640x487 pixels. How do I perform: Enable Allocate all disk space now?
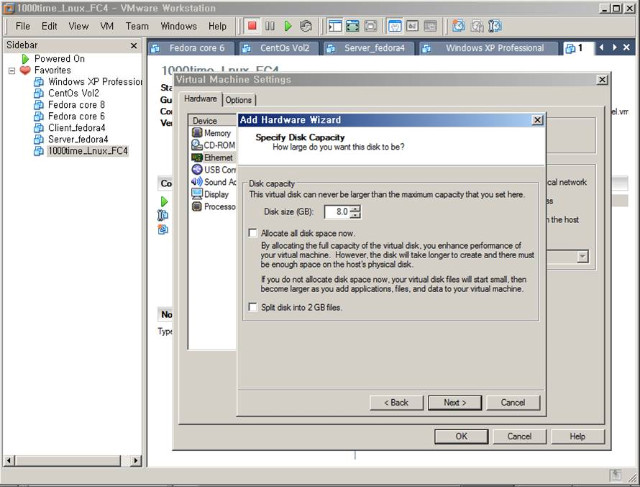(253, 233)
